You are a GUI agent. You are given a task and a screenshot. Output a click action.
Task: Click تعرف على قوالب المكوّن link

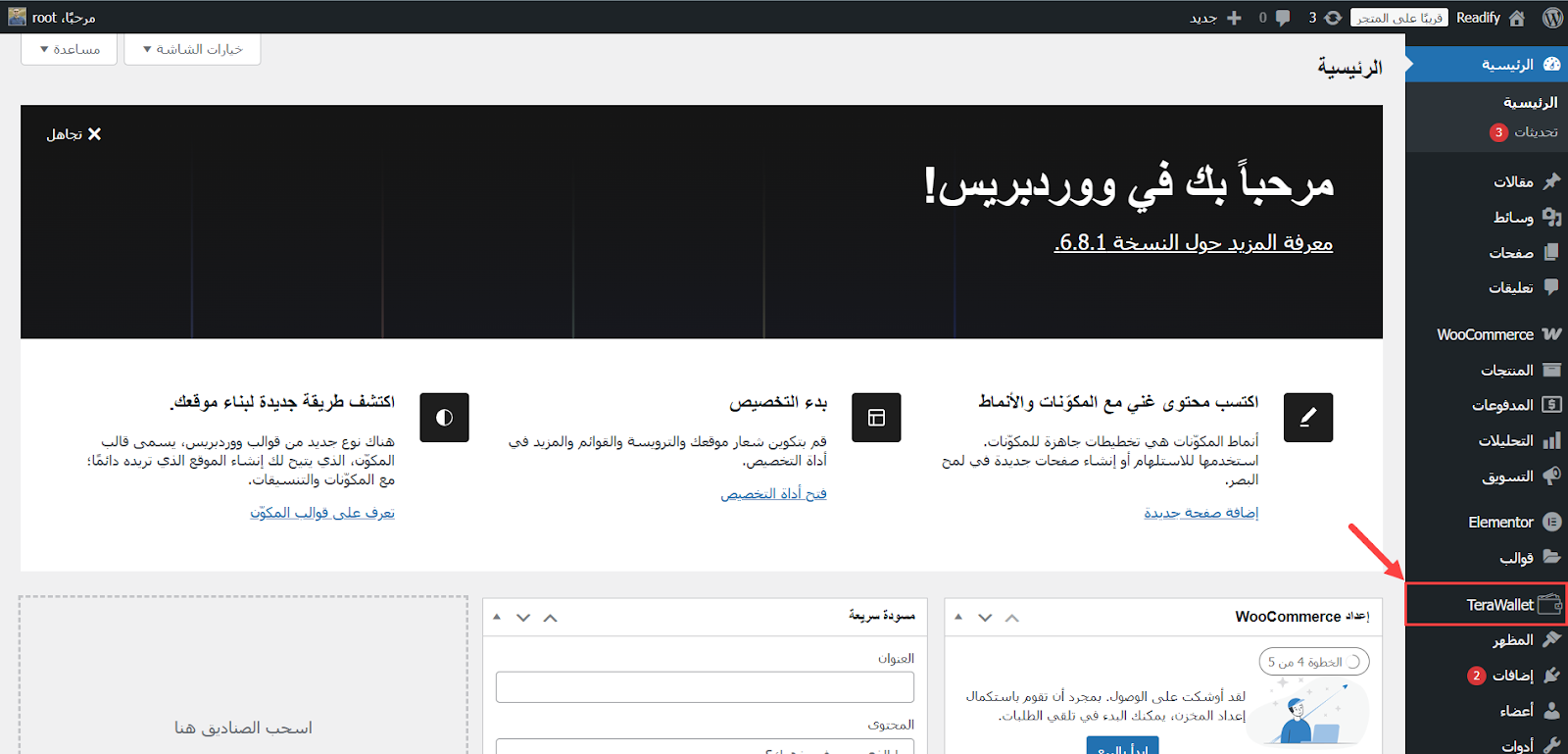322,512
